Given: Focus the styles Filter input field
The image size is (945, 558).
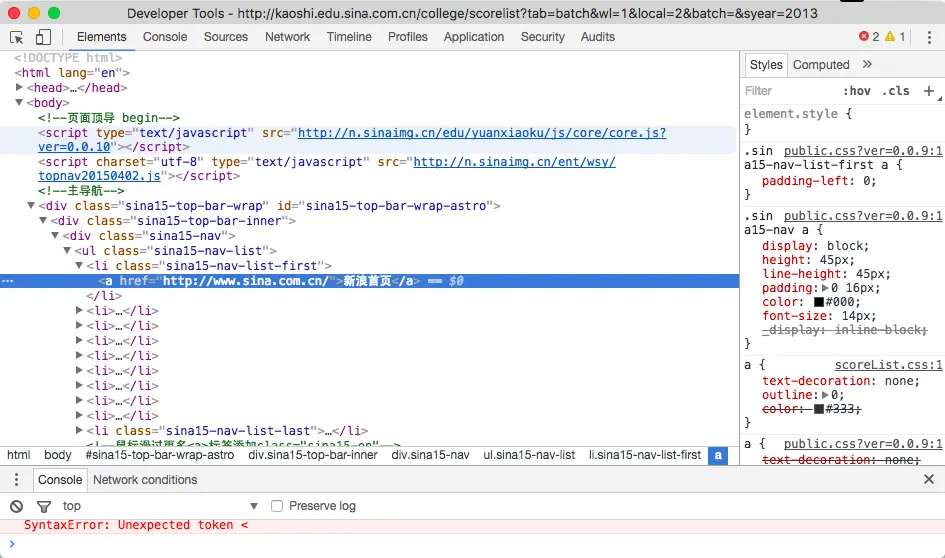Looking at the screenshot, I should pos(790,91).
